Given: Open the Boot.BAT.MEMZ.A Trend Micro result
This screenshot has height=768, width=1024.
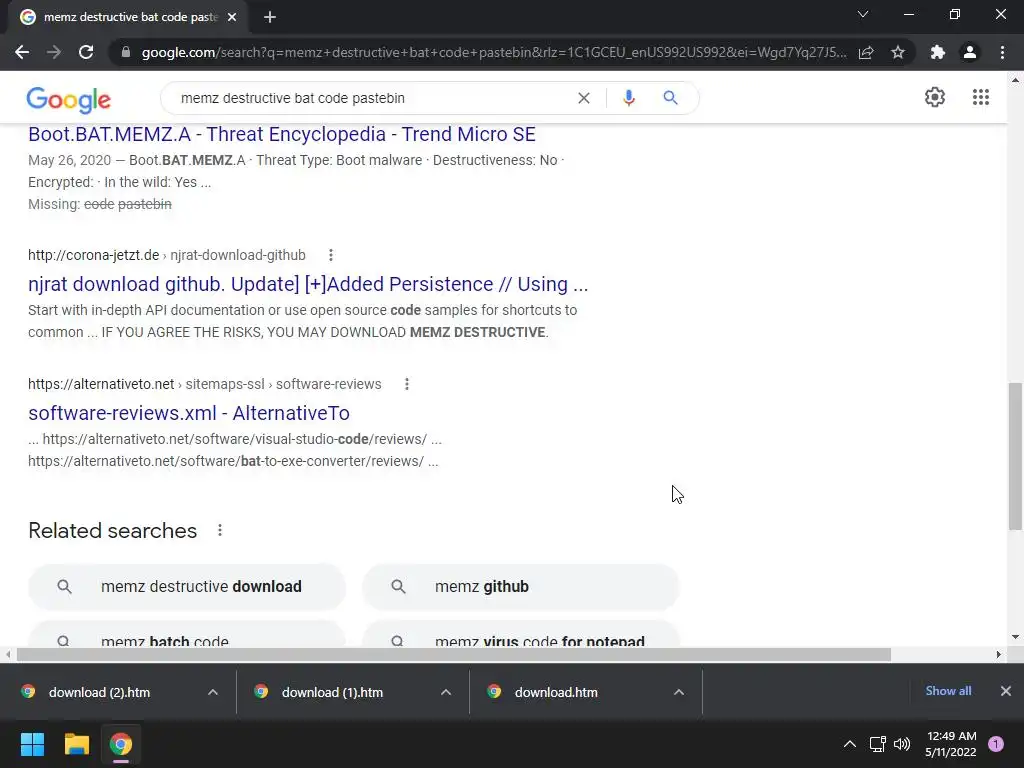Looking at the screenshot, I should pos(281,135).
